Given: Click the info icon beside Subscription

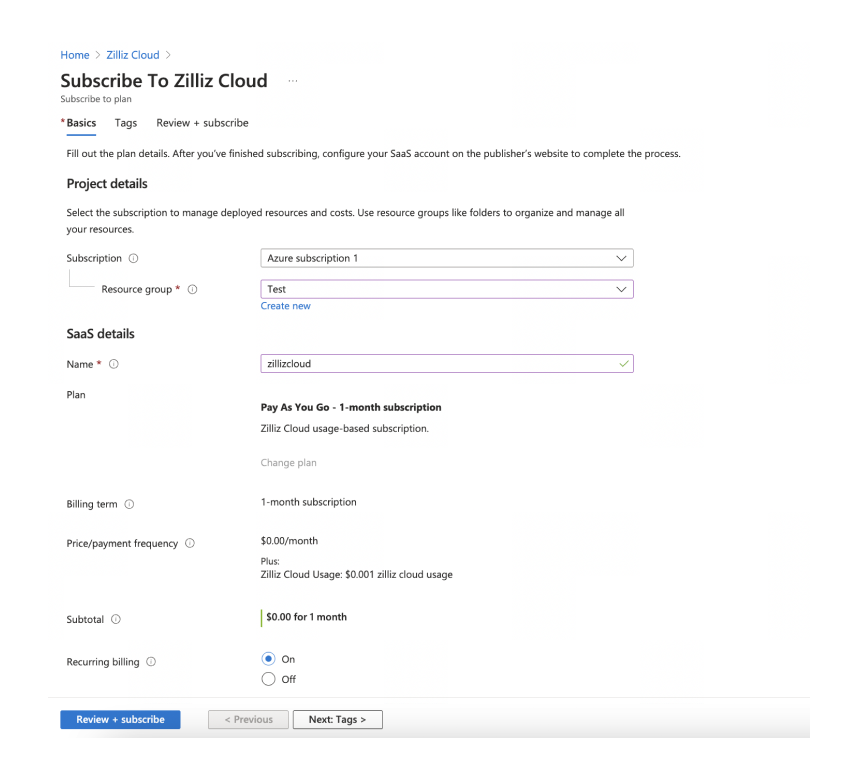Looking at the screenshot, I should coord(132,258).
